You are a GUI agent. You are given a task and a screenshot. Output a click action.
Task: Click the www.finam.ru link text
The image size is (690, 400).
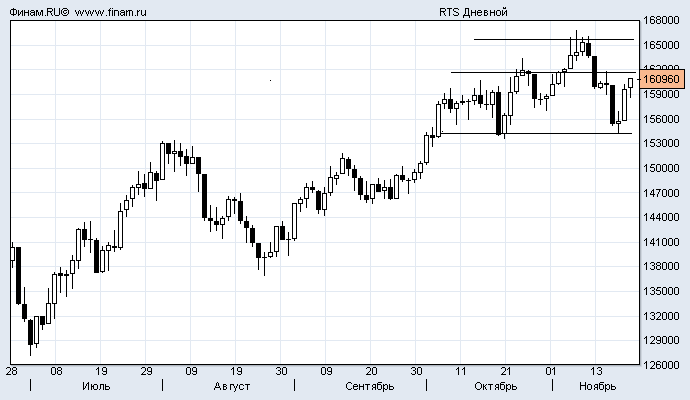pyautogui.click(x=110, y=12)
